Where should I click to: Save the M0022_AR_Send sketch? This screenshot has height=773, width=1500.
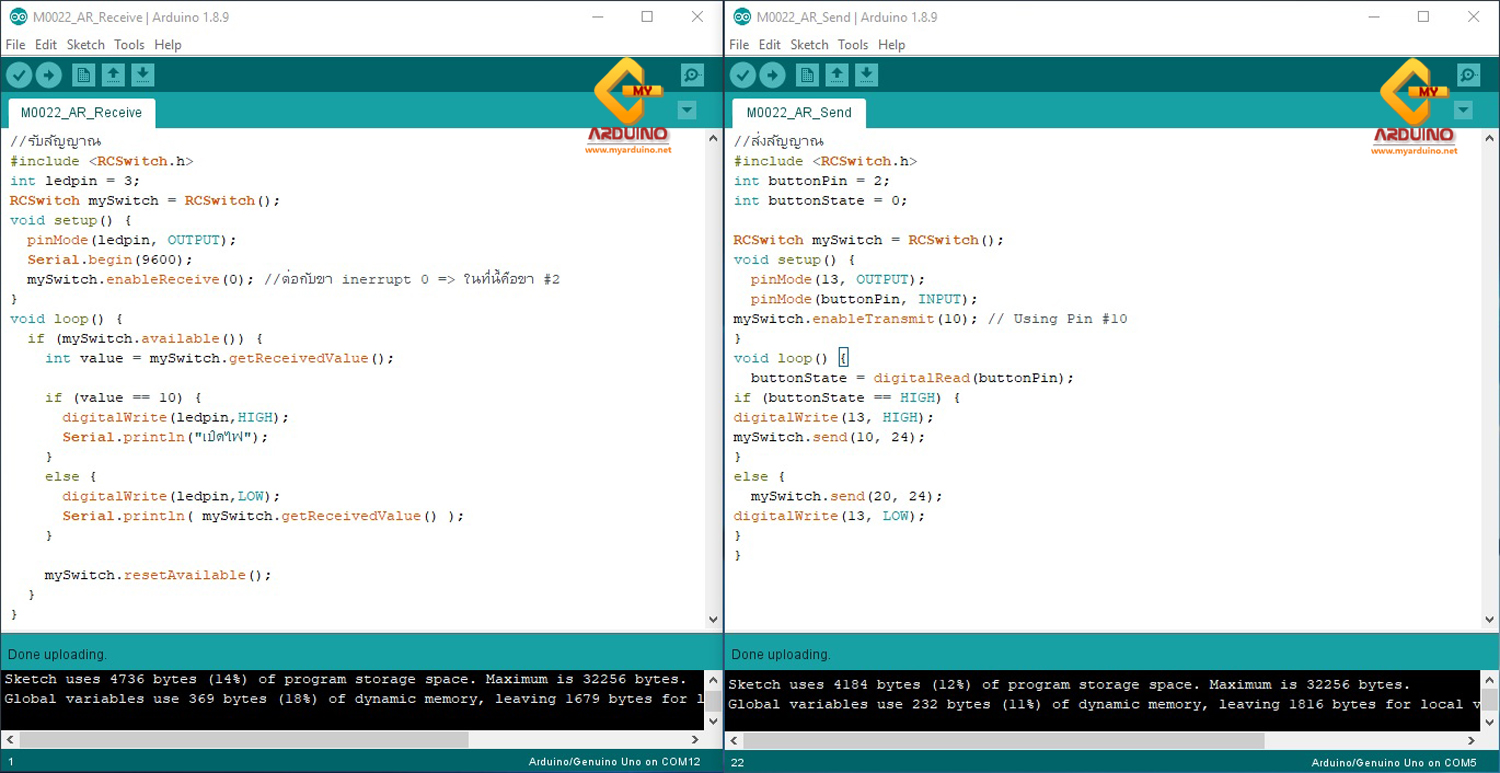click(866, 74)
